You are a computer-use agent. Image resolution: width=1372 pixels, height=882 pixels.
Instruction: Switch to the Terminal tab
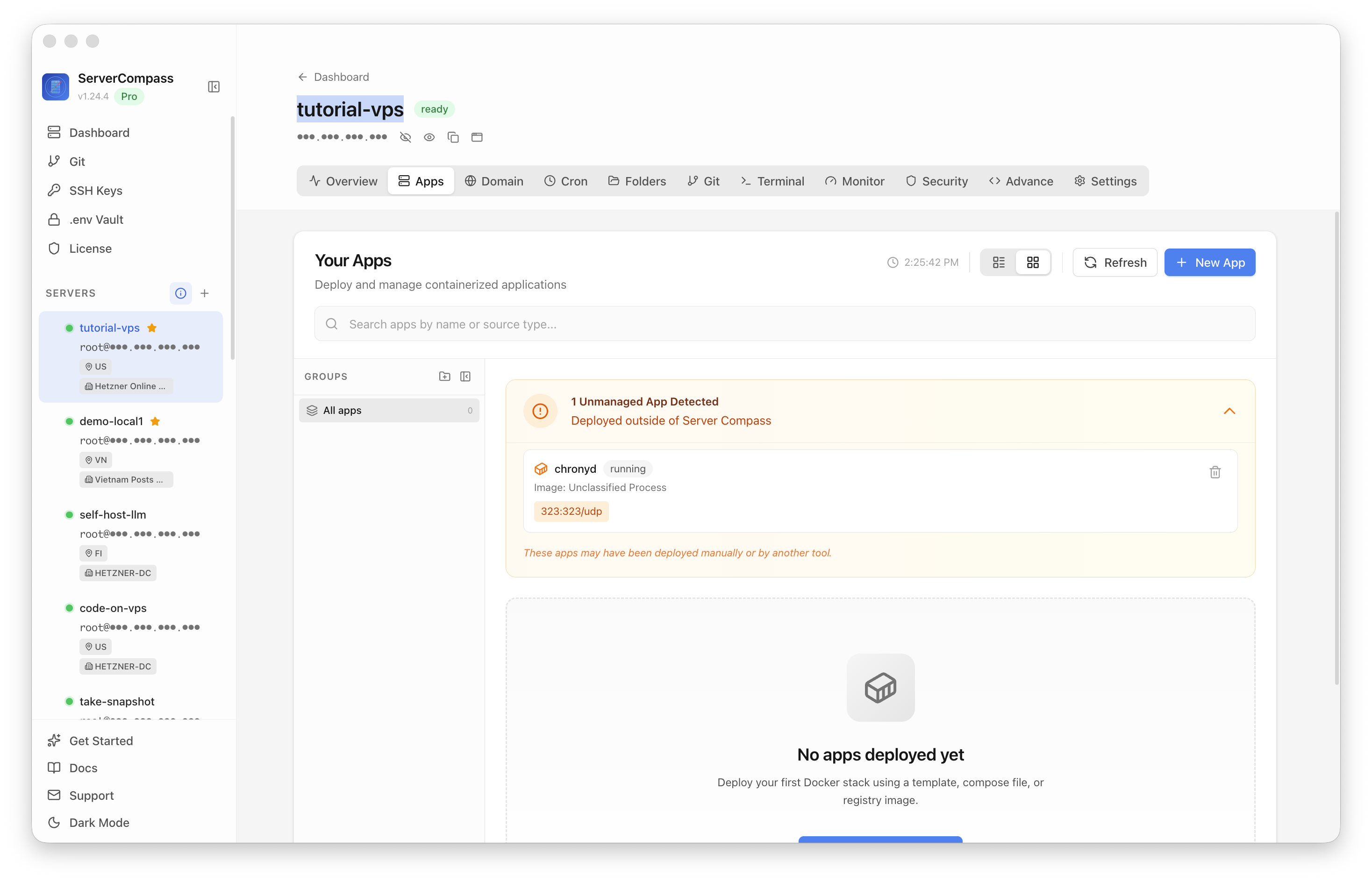pos(772,181)
